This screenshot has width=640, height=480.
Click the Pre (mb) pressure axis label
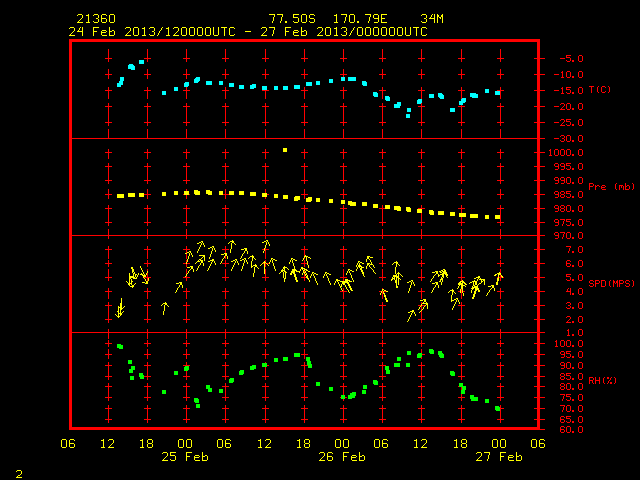pyautogui.click(x=611, y=187)
